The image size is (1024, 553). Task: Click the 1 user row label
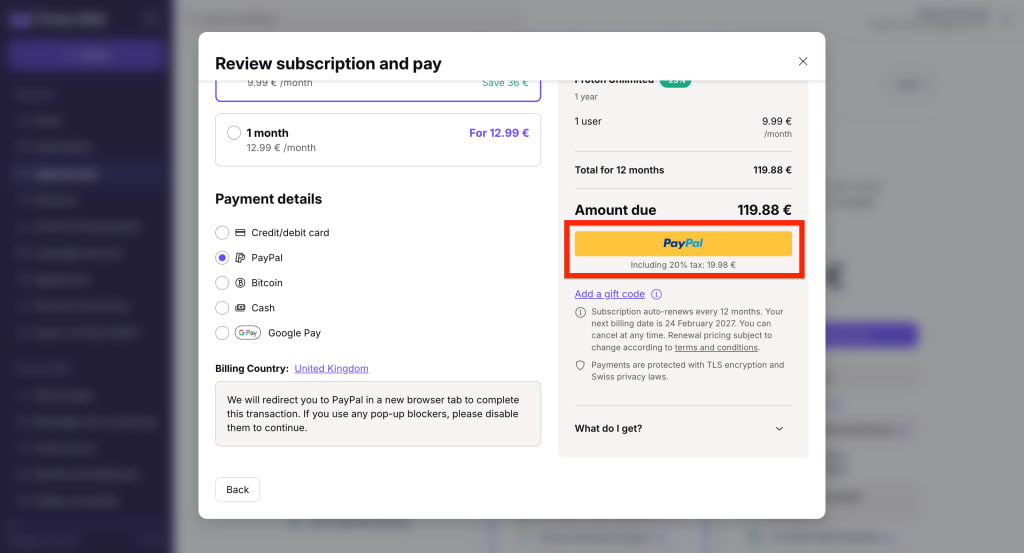[588, 121]
